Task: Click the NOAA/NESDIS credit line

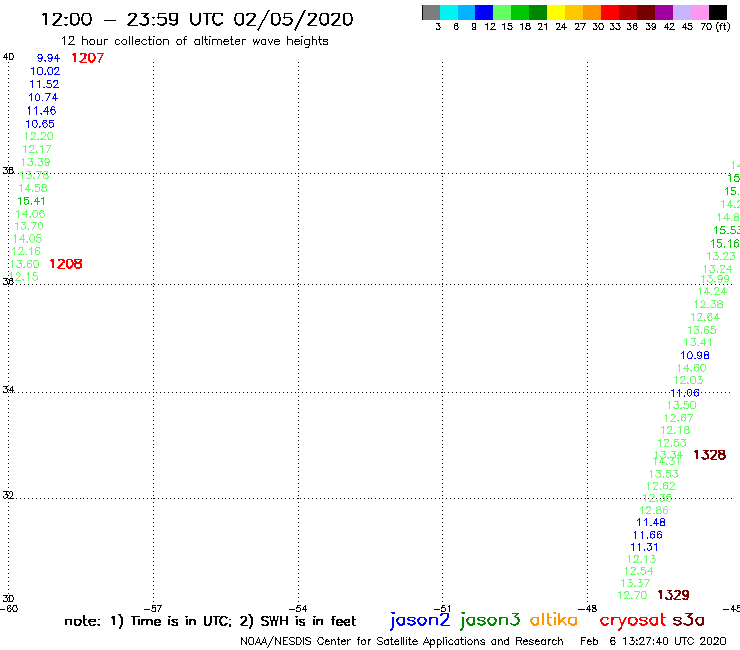Action: click(x=402, y=642)
